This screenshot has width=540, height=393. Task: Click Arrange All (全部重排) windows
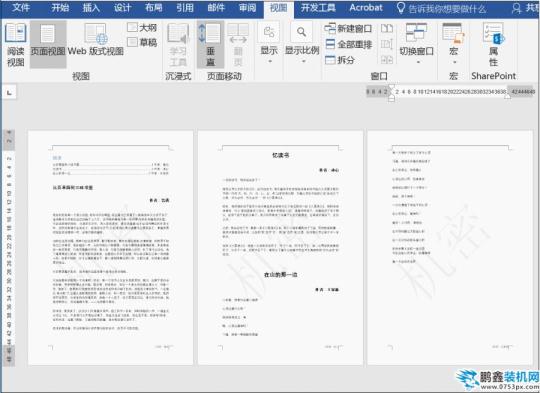(x=348, y=44)
